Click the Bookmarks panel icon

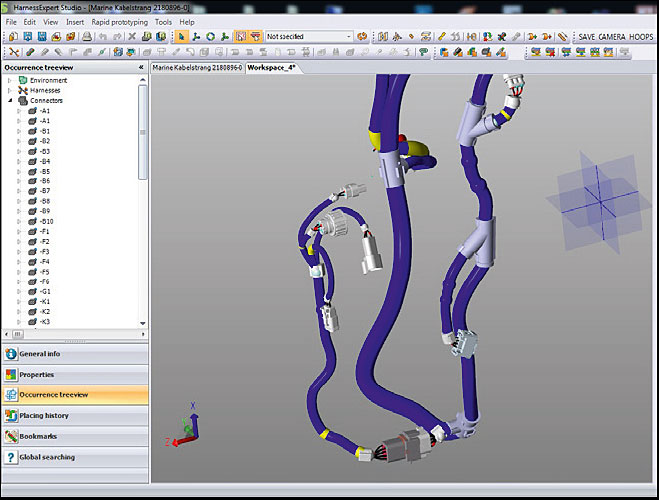tap(11, 437)
